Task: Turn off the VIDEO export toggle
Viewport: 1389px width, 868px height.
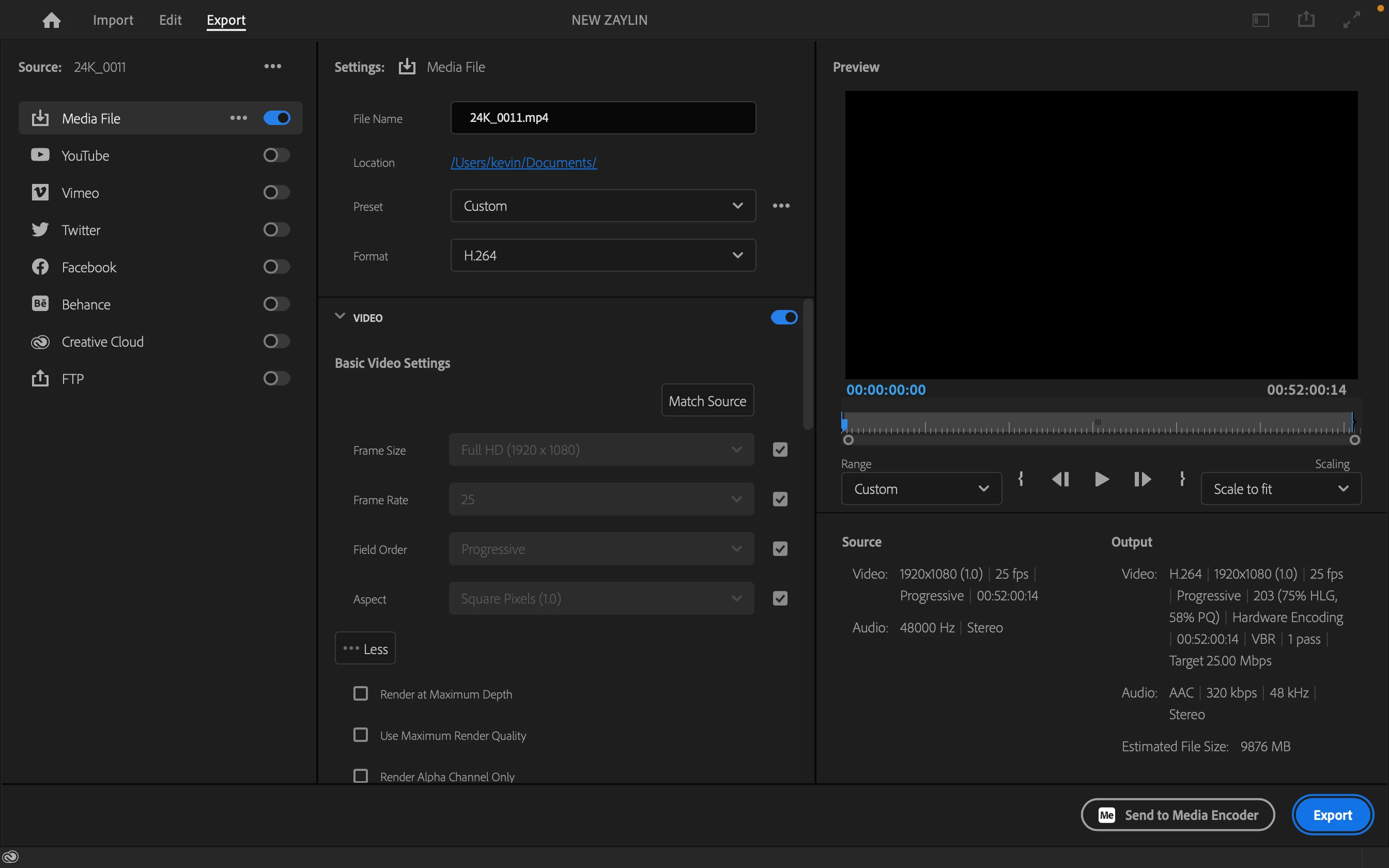Action: [784, 317]
